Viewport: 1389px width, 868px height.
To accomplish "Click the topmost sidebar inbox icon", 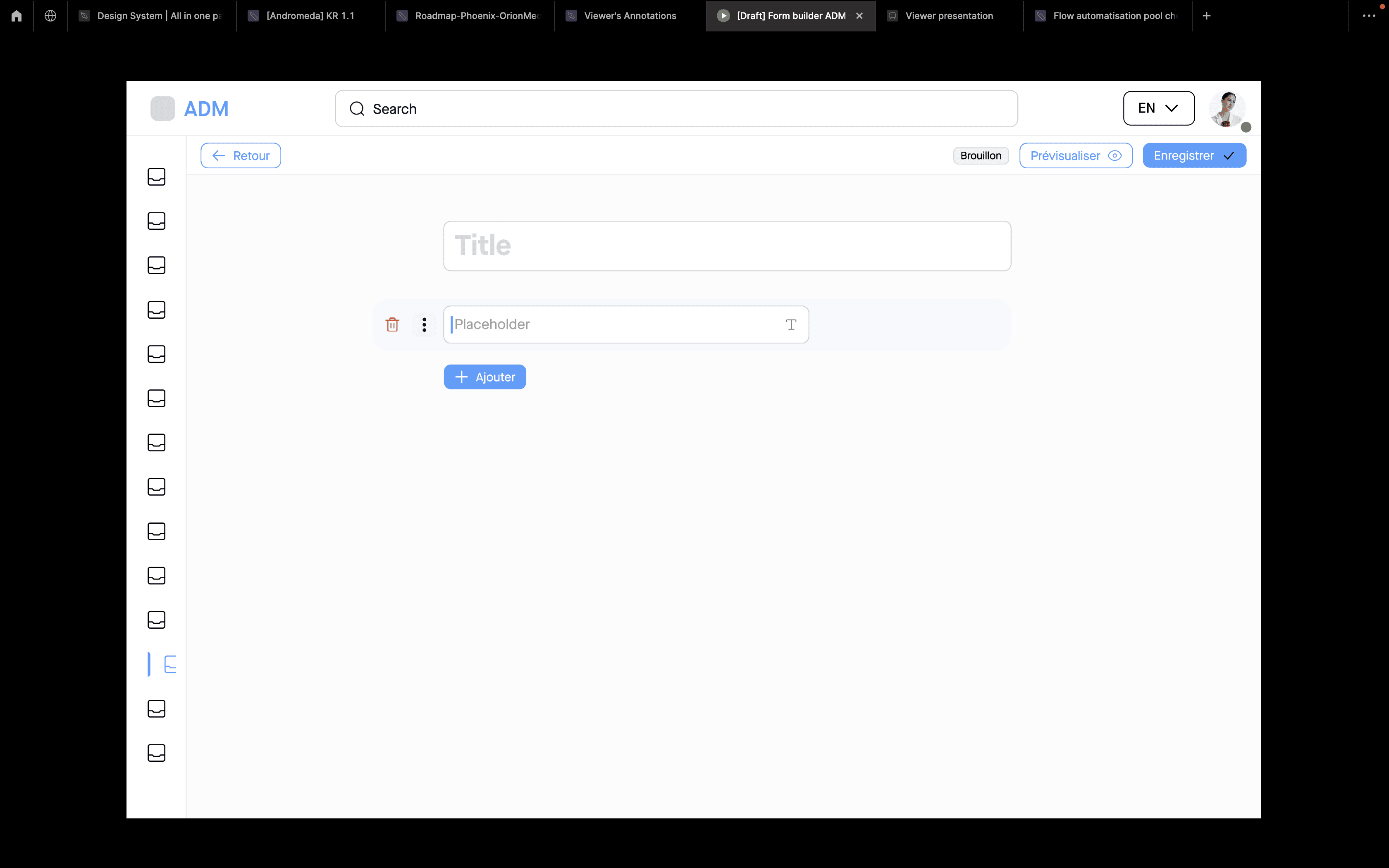I will 157,177.
